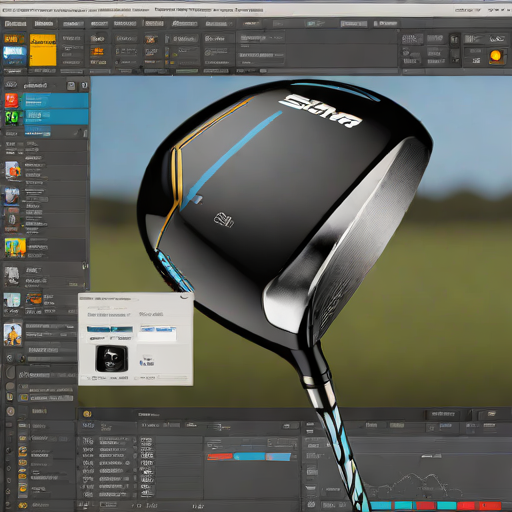Click the glowing orange sphere icon in ribbon
The width and height of the screenshot is (512, 512).
point(496,56)
